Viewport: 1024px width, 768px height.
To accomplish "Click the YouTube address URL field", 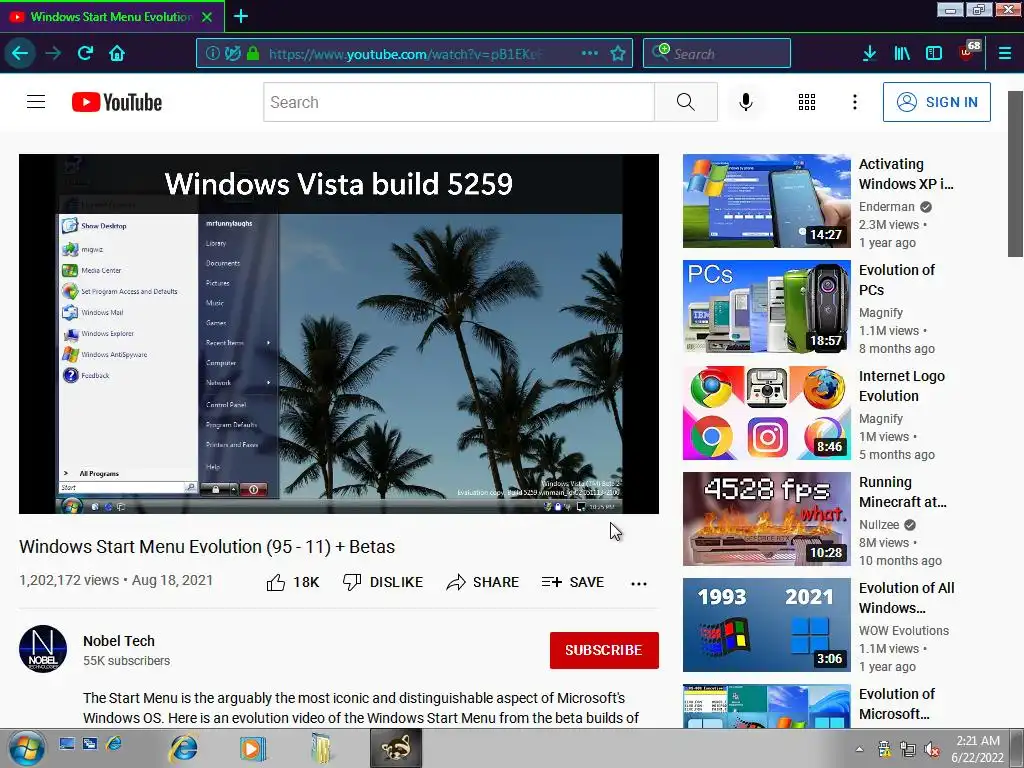I will tap(414, 53).
